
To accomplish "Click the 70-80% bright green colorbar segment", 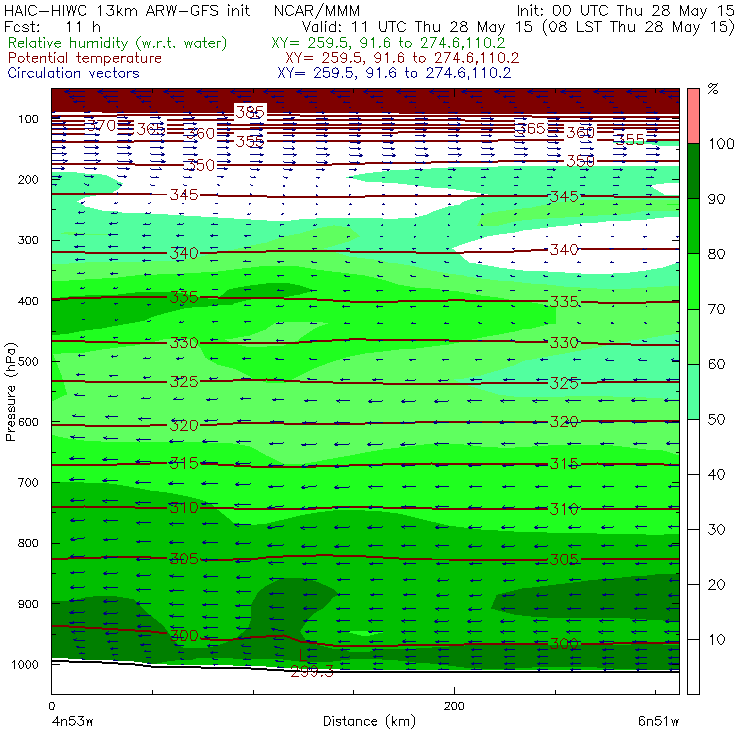I will 693,281.
